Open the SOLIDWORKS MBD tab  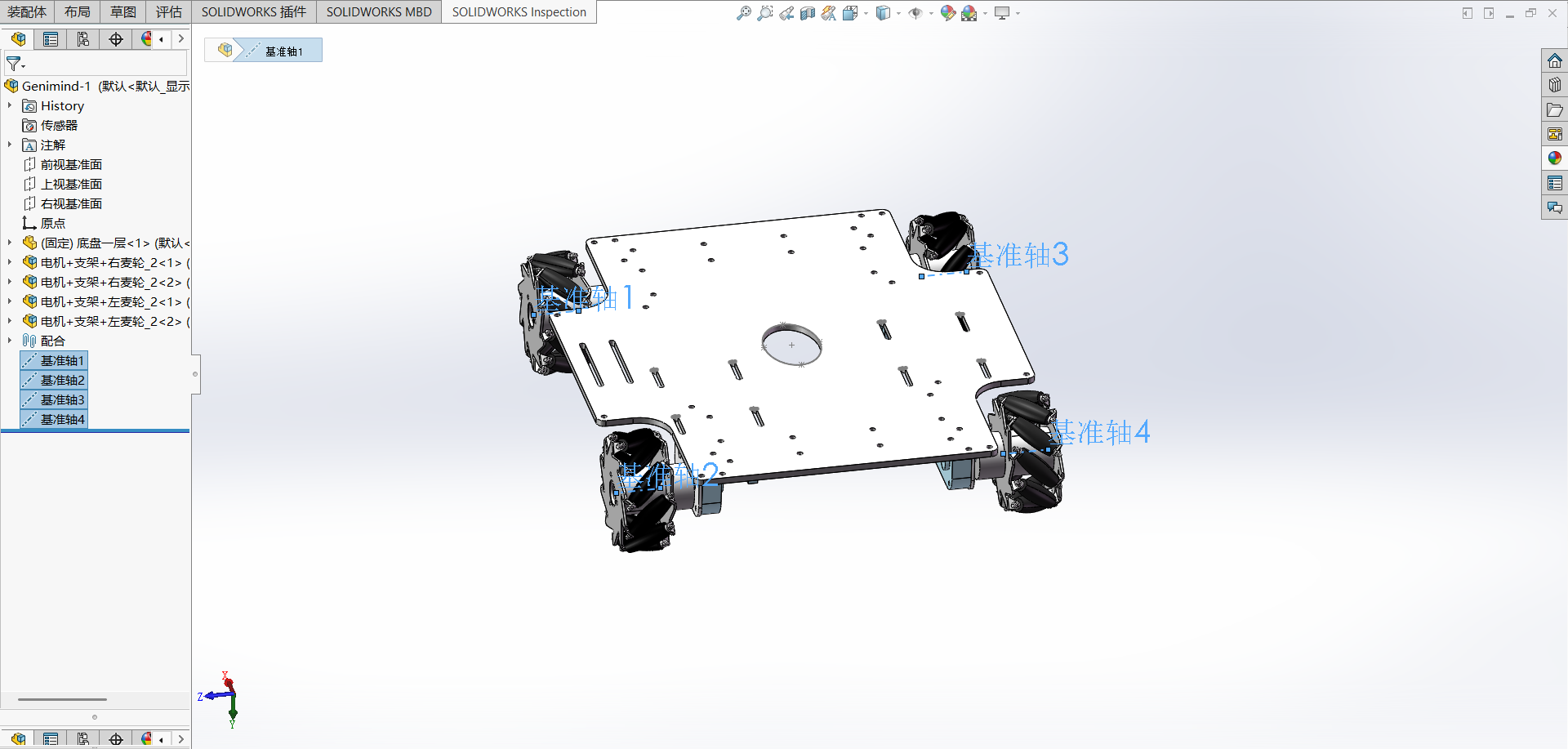point(379,12)
